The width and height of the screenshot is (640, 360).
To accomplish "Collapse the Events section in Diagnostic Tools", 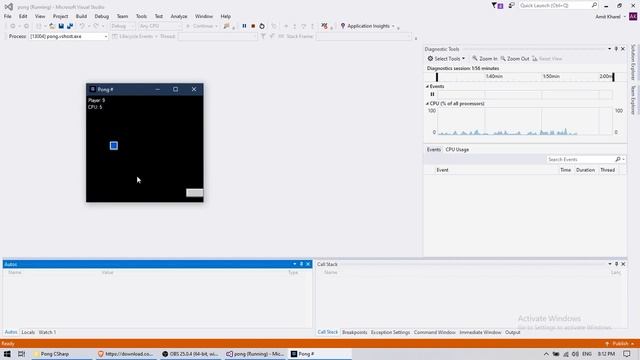I will coord(427,87).
